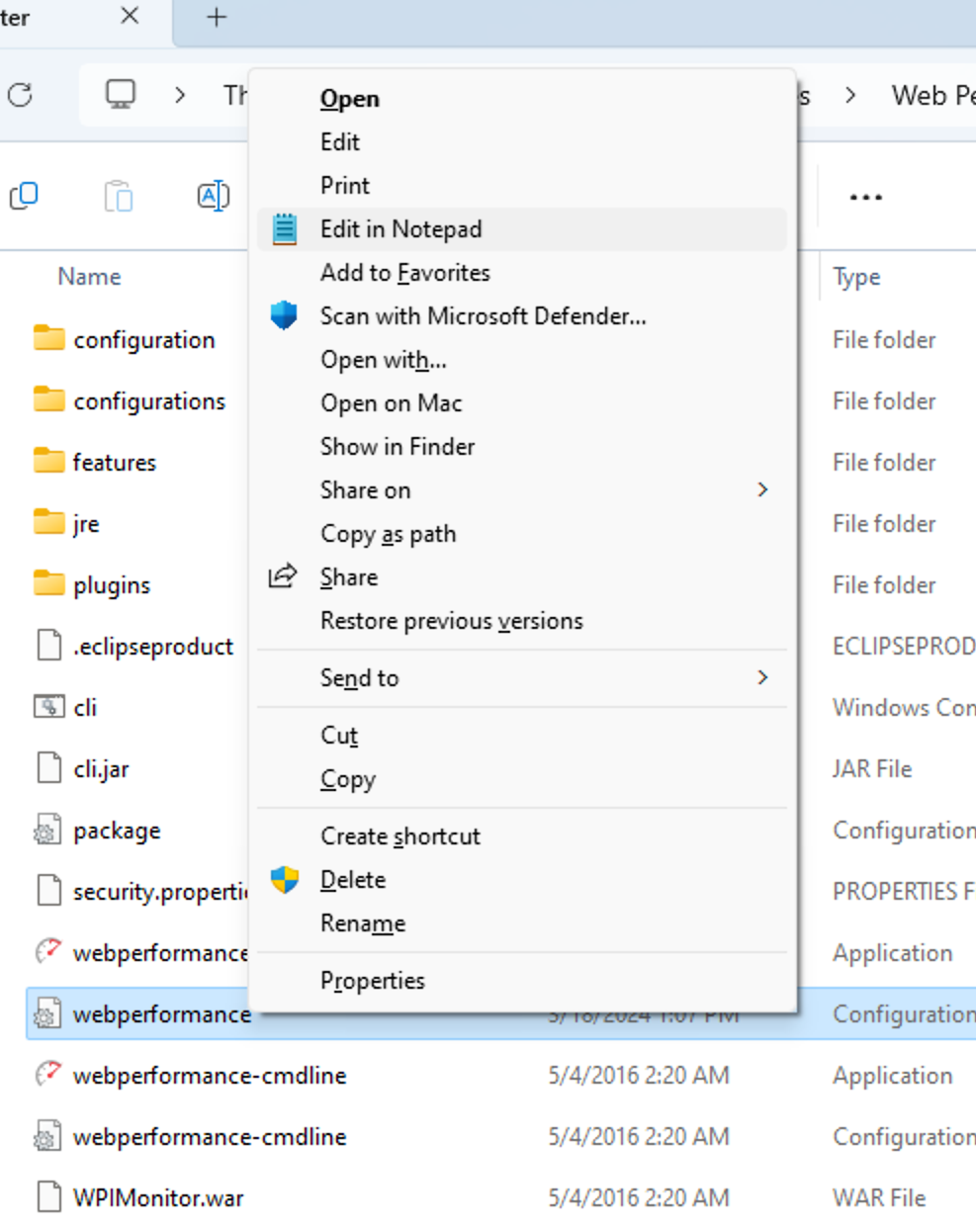Sort by the Type column header
Viewport: 976px width, 1232px height.
pos(856,278)
